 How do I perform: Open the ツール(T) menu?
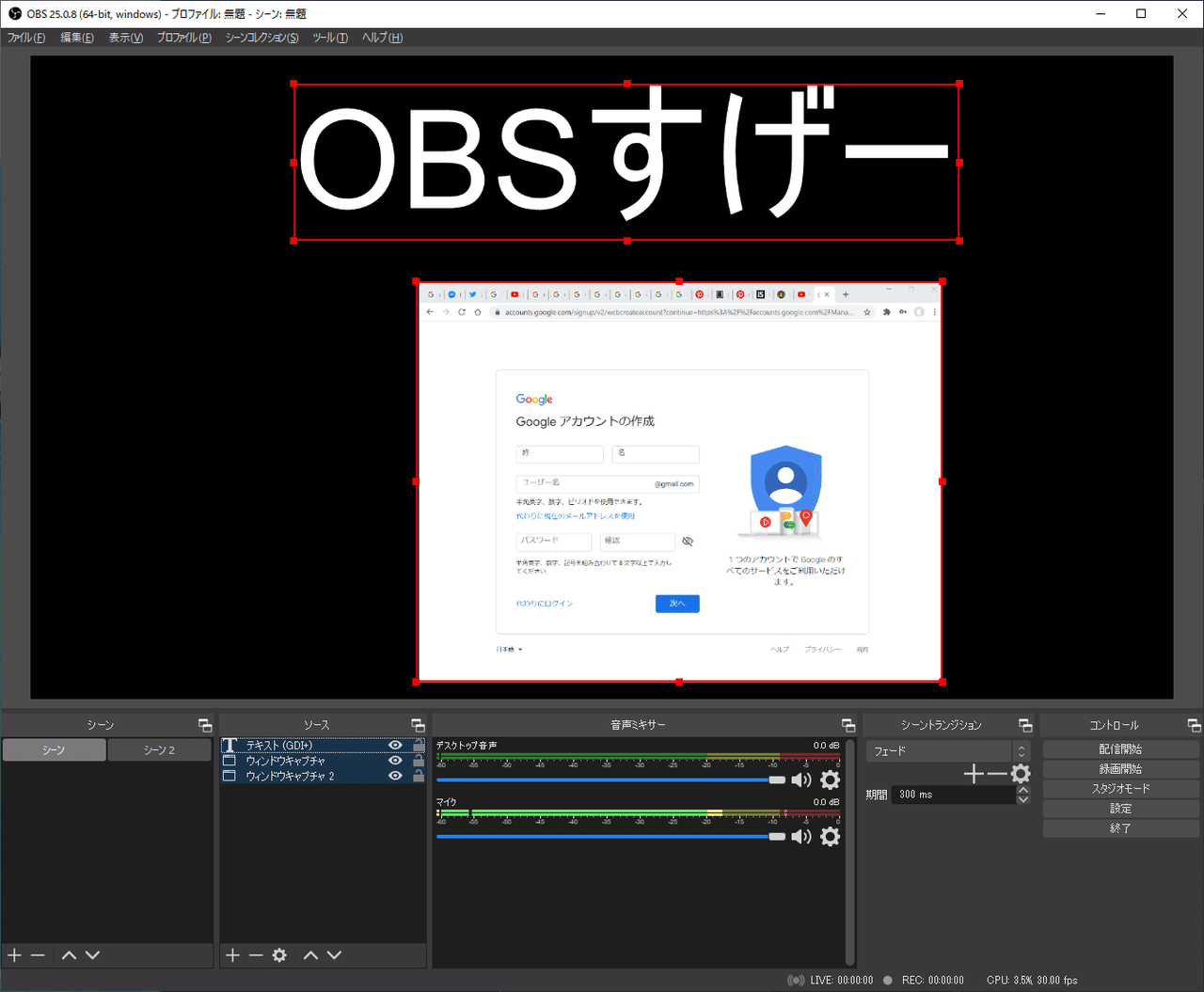pyautogui.click(x=330, y=38)
